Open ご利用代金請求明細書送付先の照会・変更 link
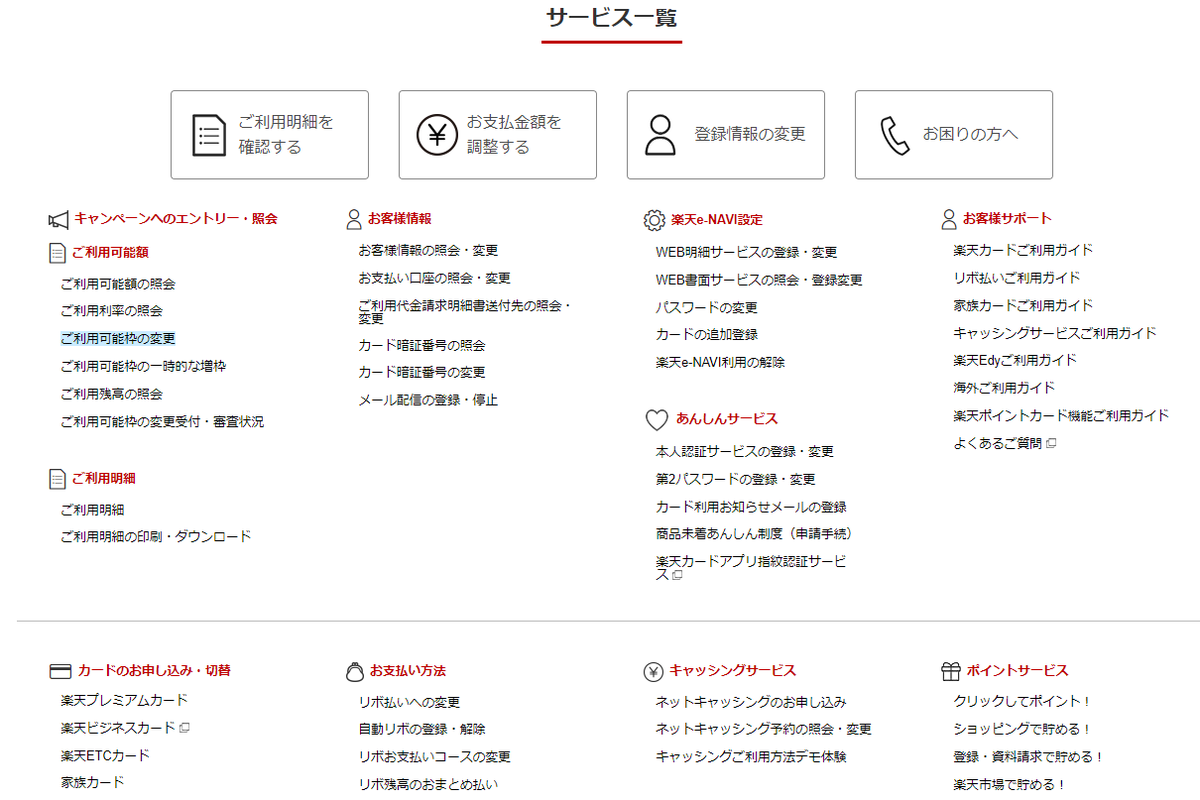 [x=466, y=312]
